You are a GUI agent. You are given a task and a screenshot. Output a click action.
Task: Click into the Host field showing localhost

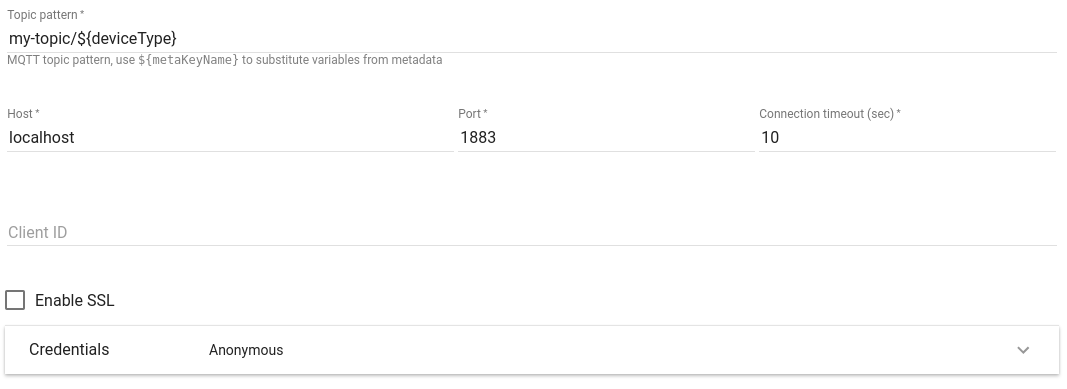click(x=230, y=137)
